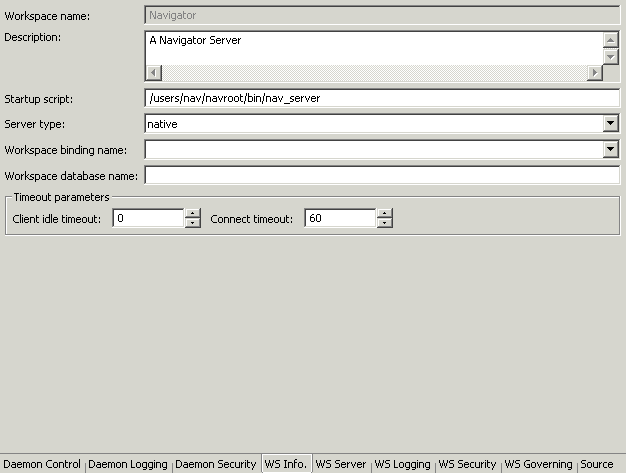Focus the Workspace database name field
This screenshot has height=473, width=626.
[382, 175]
